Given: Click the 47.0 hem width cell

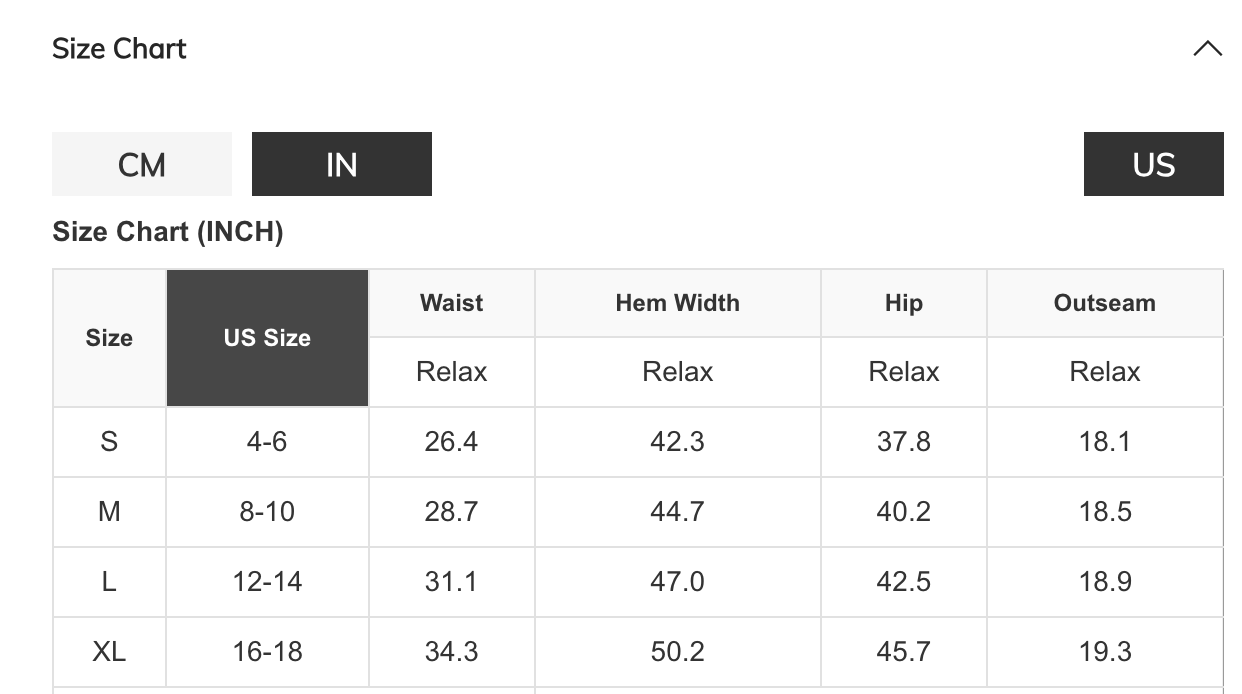Looking at the screenshot, I should [677, 582].
